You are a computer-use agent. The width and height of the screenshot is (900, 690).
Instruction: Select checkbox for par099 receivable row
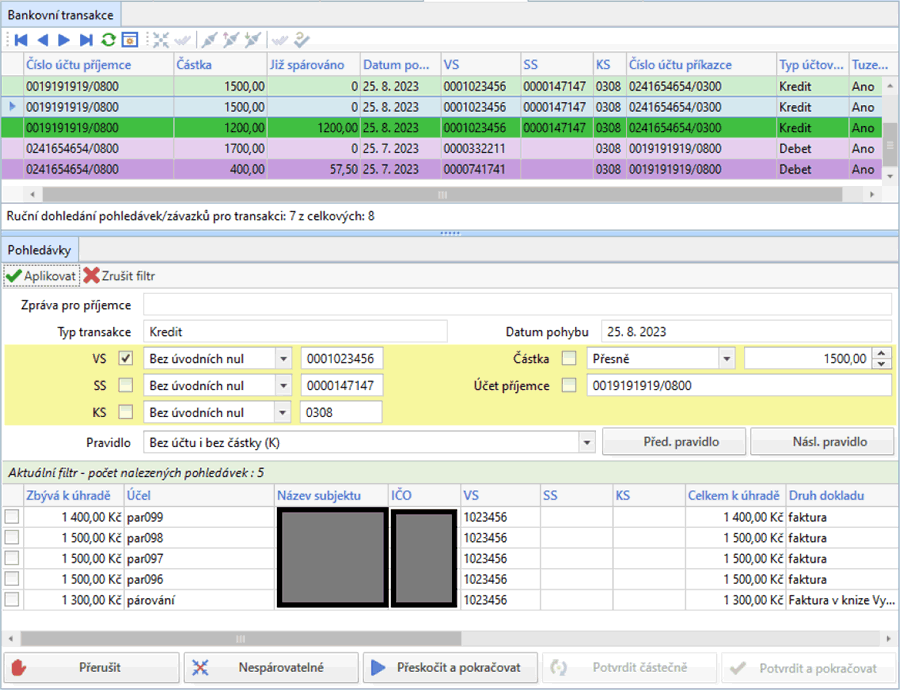pyautogui.click(x=12, y=517)
